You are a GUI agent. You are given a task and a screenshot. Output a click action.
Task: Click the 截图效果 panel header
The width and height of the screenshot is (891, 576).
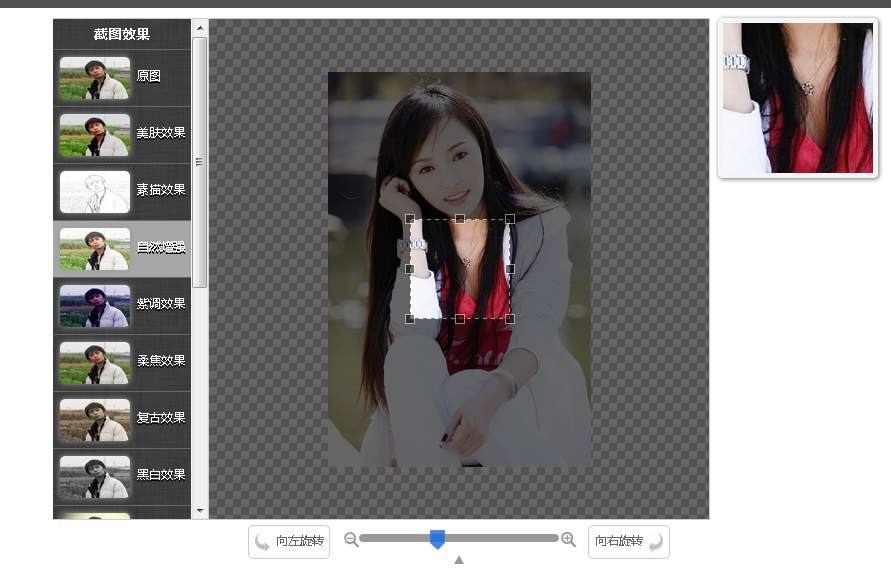tap(120, 33)
